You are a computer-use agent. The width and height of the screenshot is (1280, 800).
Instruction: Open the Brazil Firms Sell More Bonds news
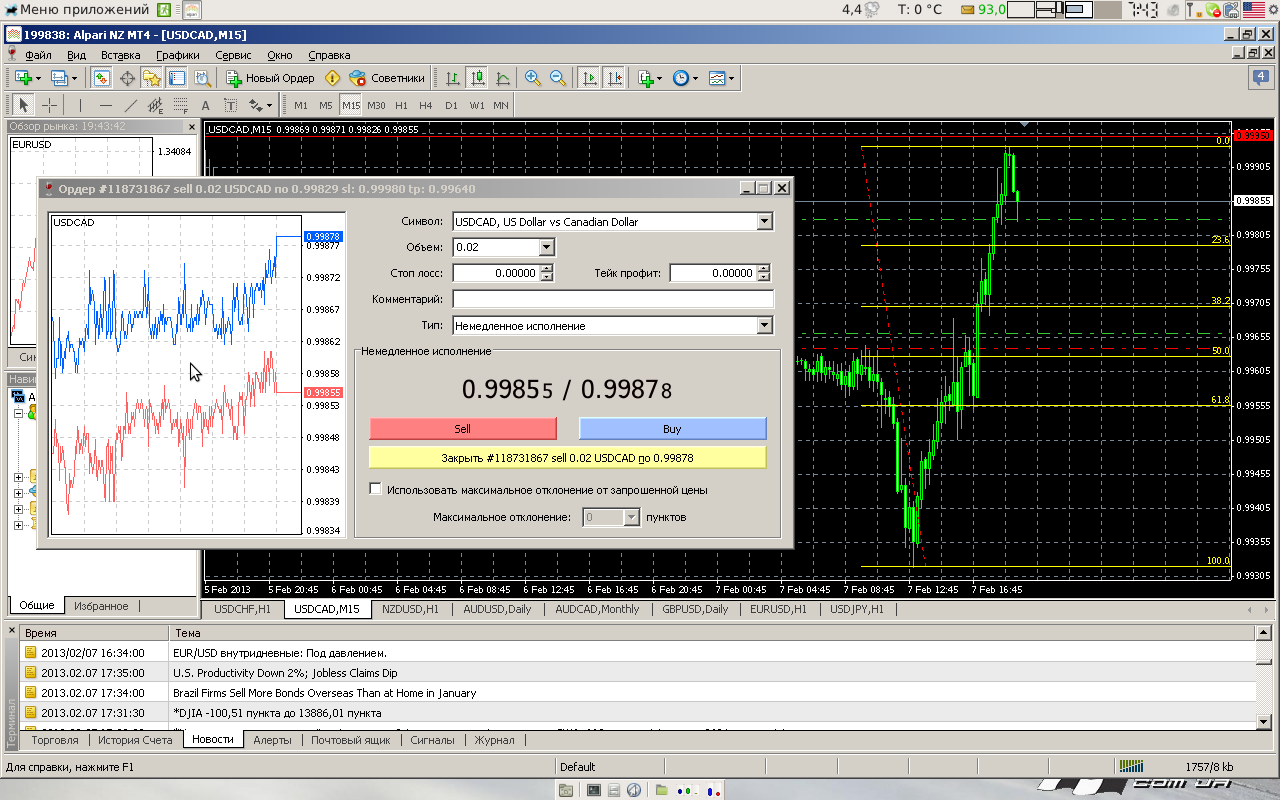point(324,692)
